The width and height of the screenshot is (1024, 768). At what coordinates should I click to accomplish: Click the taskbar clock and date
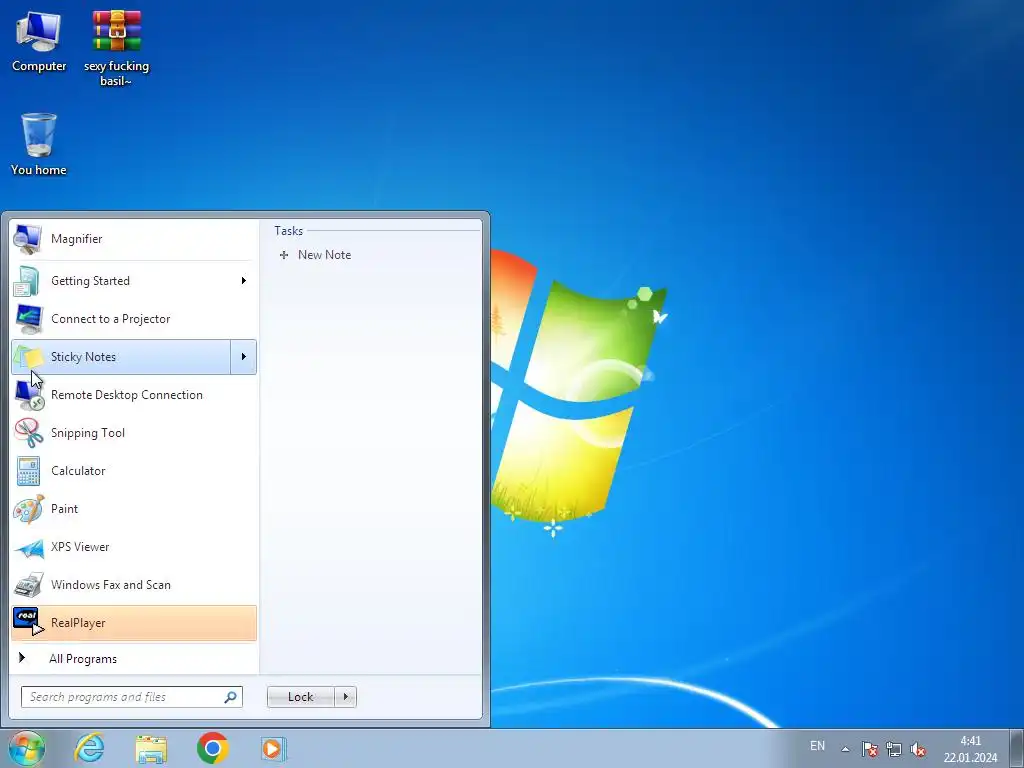pos(970,749)
